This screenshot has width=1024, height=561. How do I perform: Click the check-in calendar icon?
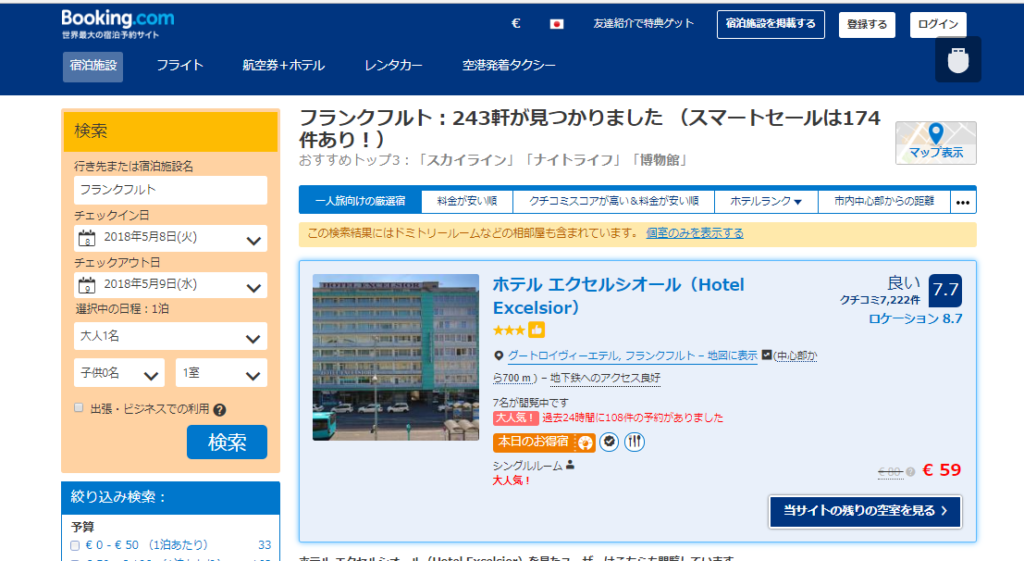click(x=87, y=238)
